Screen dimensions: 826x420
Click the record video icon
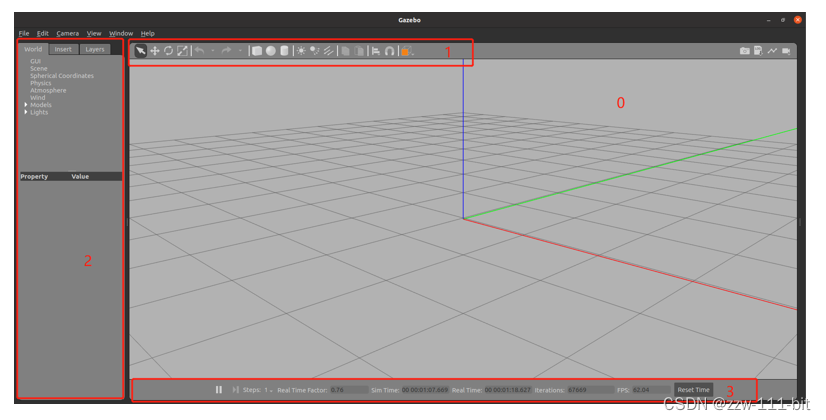pos(786,51)
